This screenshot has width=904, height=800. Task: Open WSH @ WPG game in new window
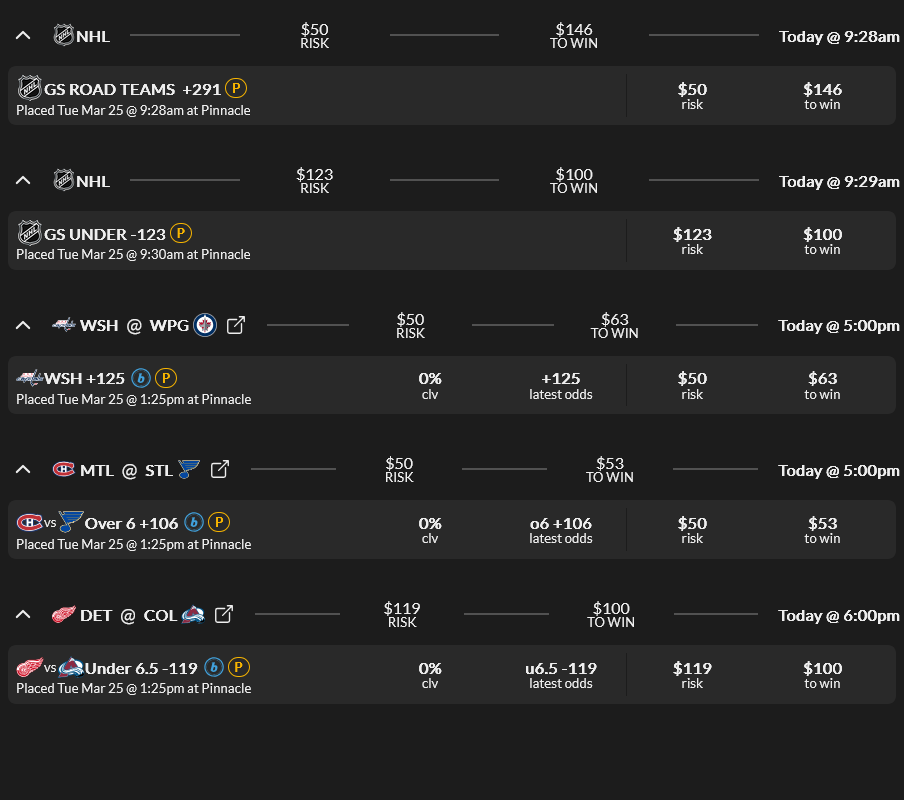point(236,325)
